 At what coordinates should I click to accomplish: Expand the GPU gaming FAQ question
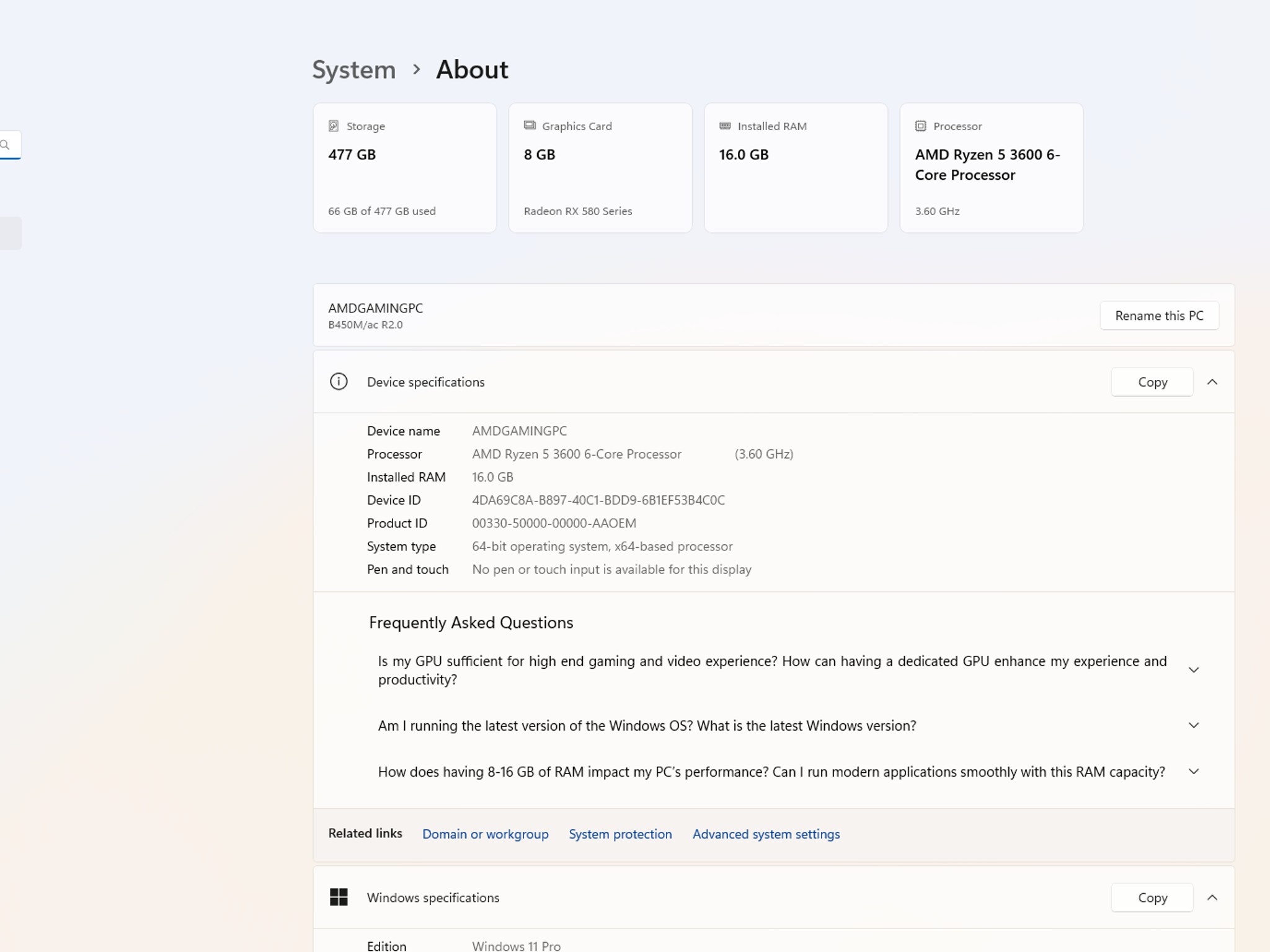coord(1194,670)
